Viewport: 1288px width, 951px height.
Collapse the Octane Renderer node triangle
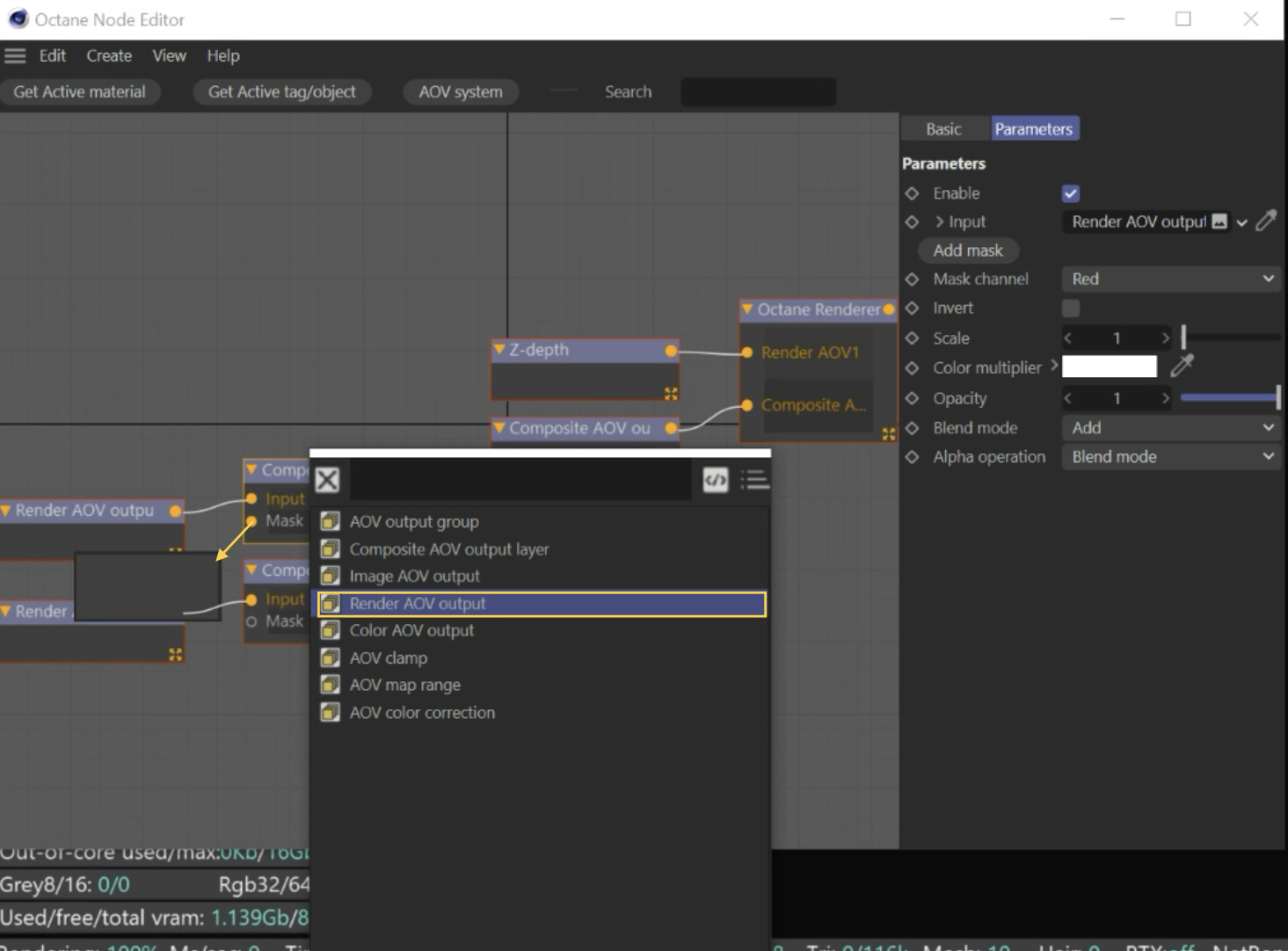click(x=747, y=309)
